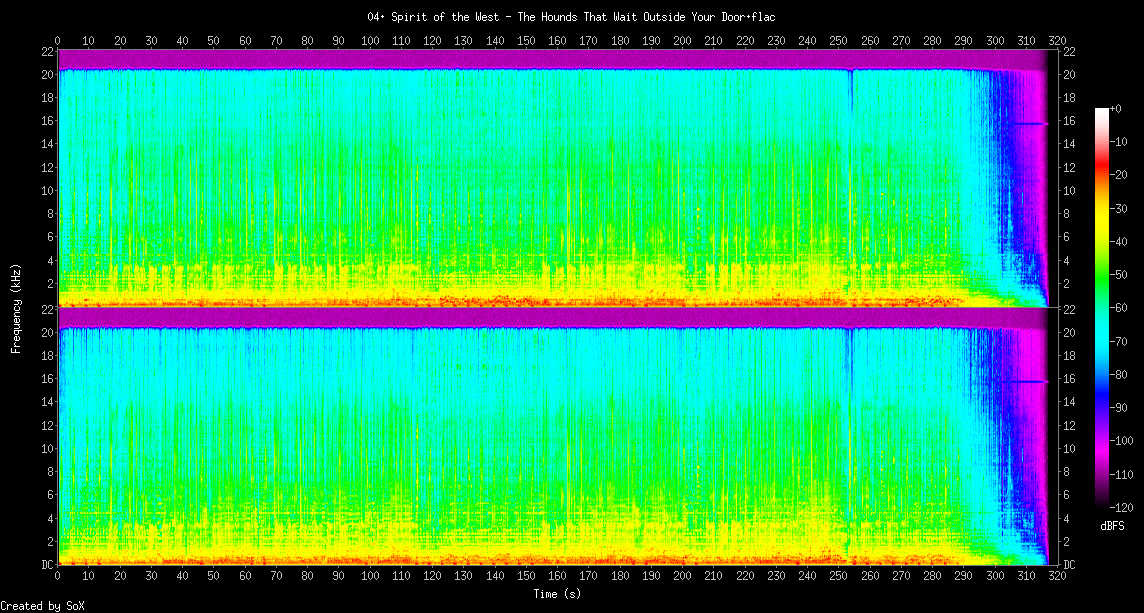Click the "DC" label at bottom-left of the frequency axis
Screen dimensions: 1144x613
pos(46,565)
